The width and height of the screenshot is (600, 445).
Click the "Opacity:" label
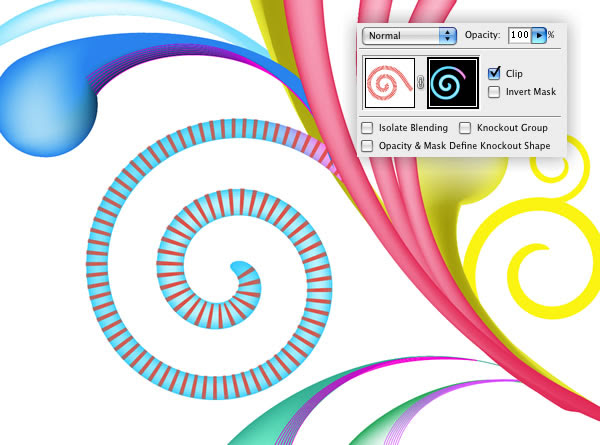tap(483, 35)
